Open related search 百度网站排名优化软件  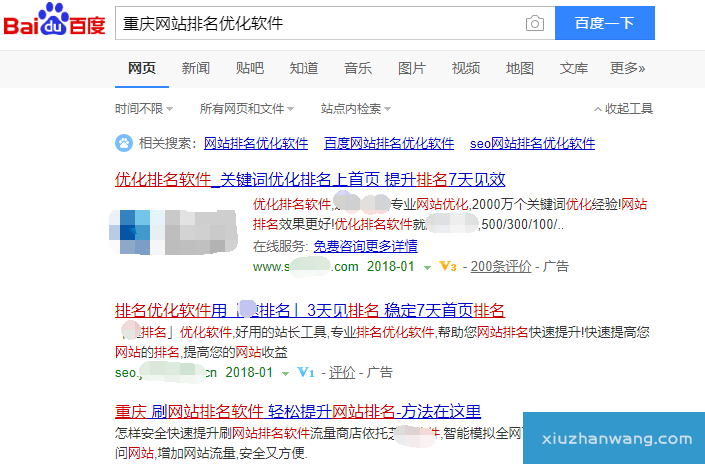click(x=389, y=143)
